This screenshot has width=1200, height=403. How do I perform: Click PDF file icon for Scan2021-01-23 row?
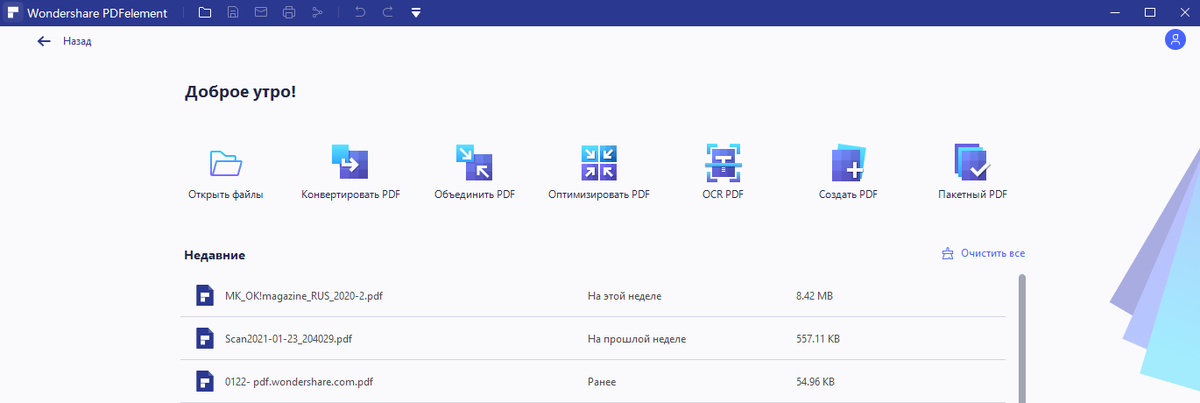[204, 339]
